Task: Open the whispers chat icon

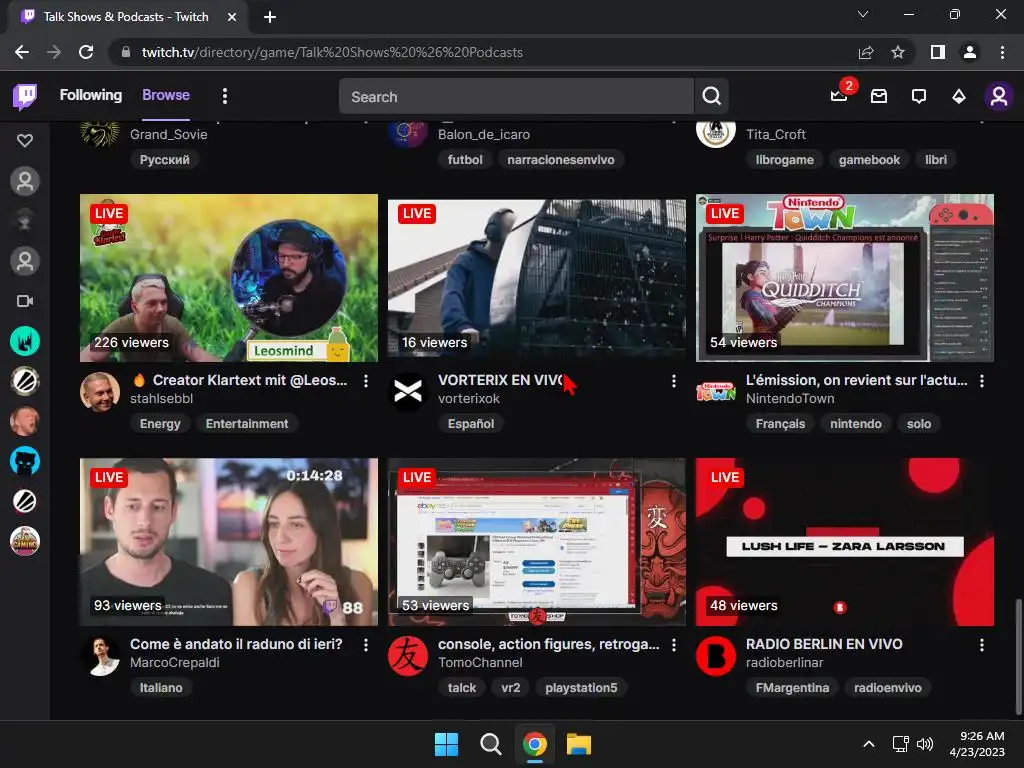Action: click(919, 97)
